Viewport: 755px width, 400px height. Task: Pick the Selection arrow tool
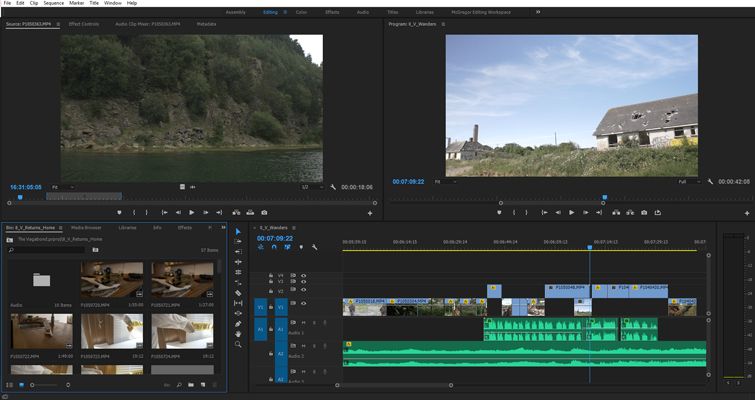tap(238, 231)
